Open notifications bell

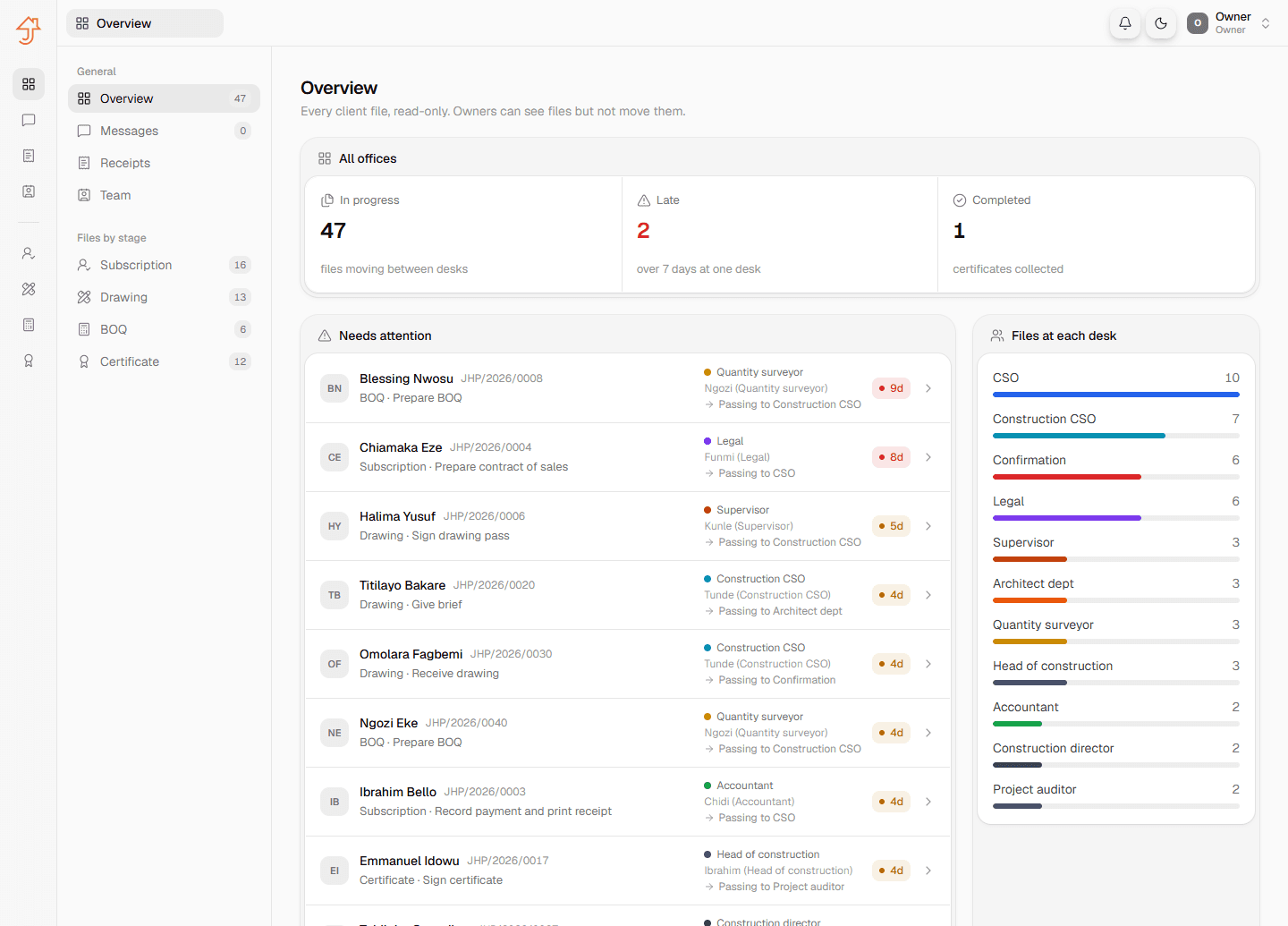pyautogui.click(x=1125, y=23)
